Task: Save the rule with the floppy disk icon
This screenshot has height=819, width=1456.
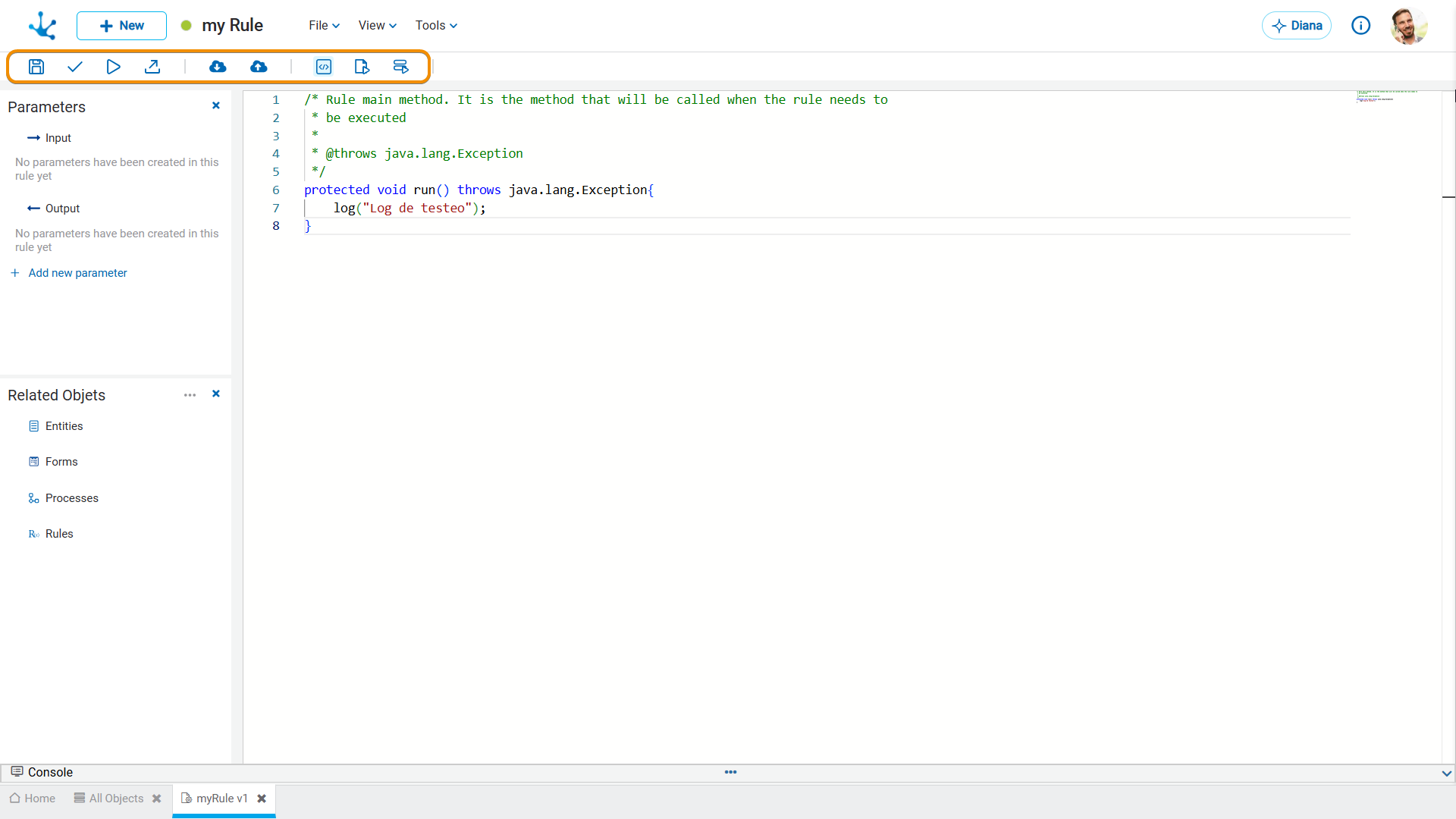Action: coord(36,67)
